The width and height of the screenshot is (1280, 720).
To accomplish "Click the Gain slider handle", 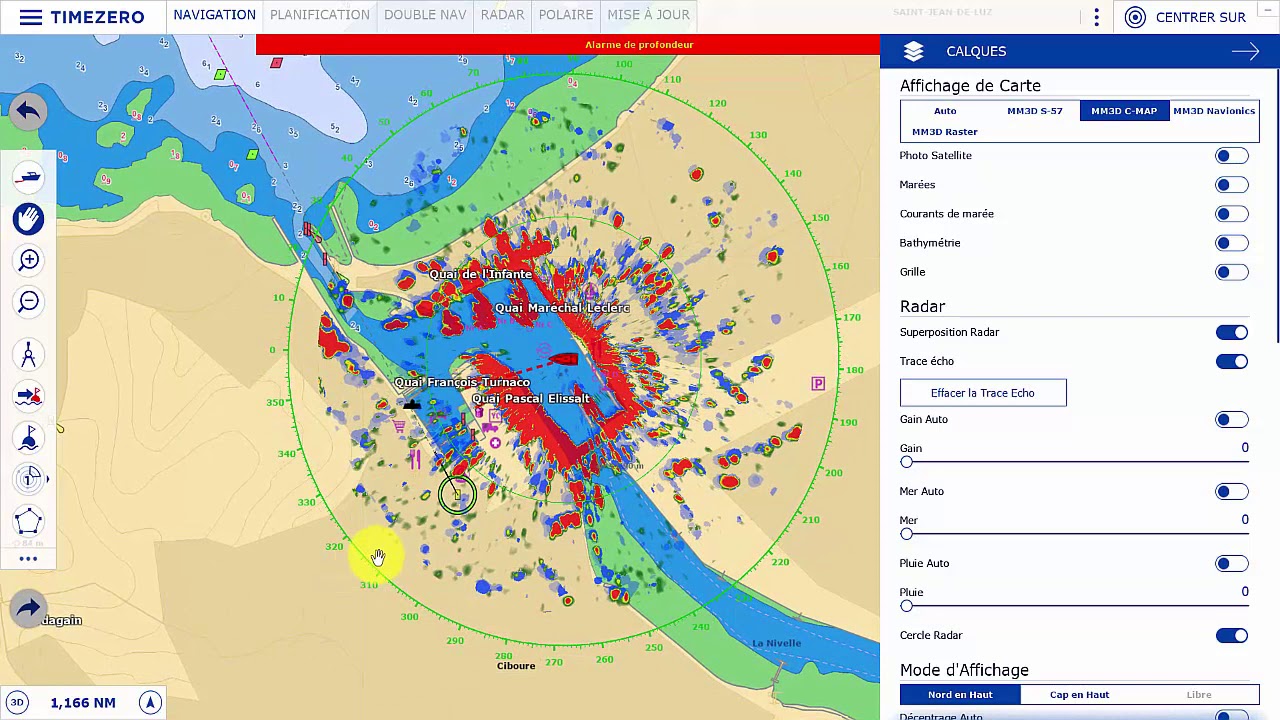I will (907, 462).
